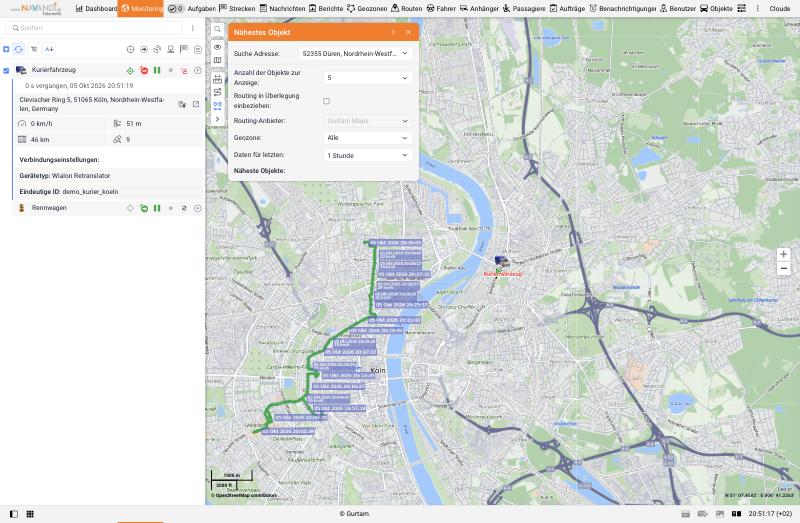
Task: Open the Daten für letzten dropdown
Action: tap(368, 155)
